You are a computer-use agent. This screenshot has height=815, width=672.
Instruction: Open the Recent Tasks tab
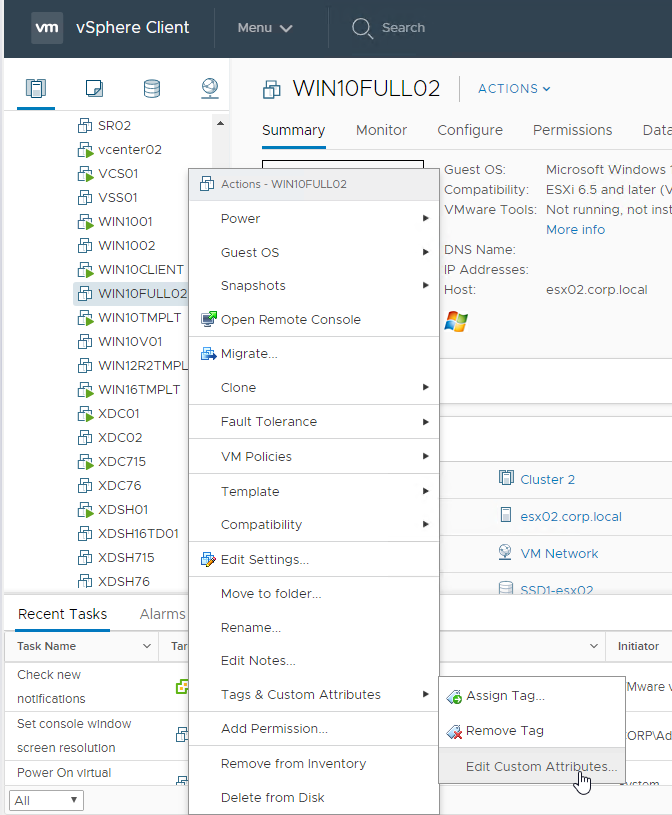click(62, 614)
